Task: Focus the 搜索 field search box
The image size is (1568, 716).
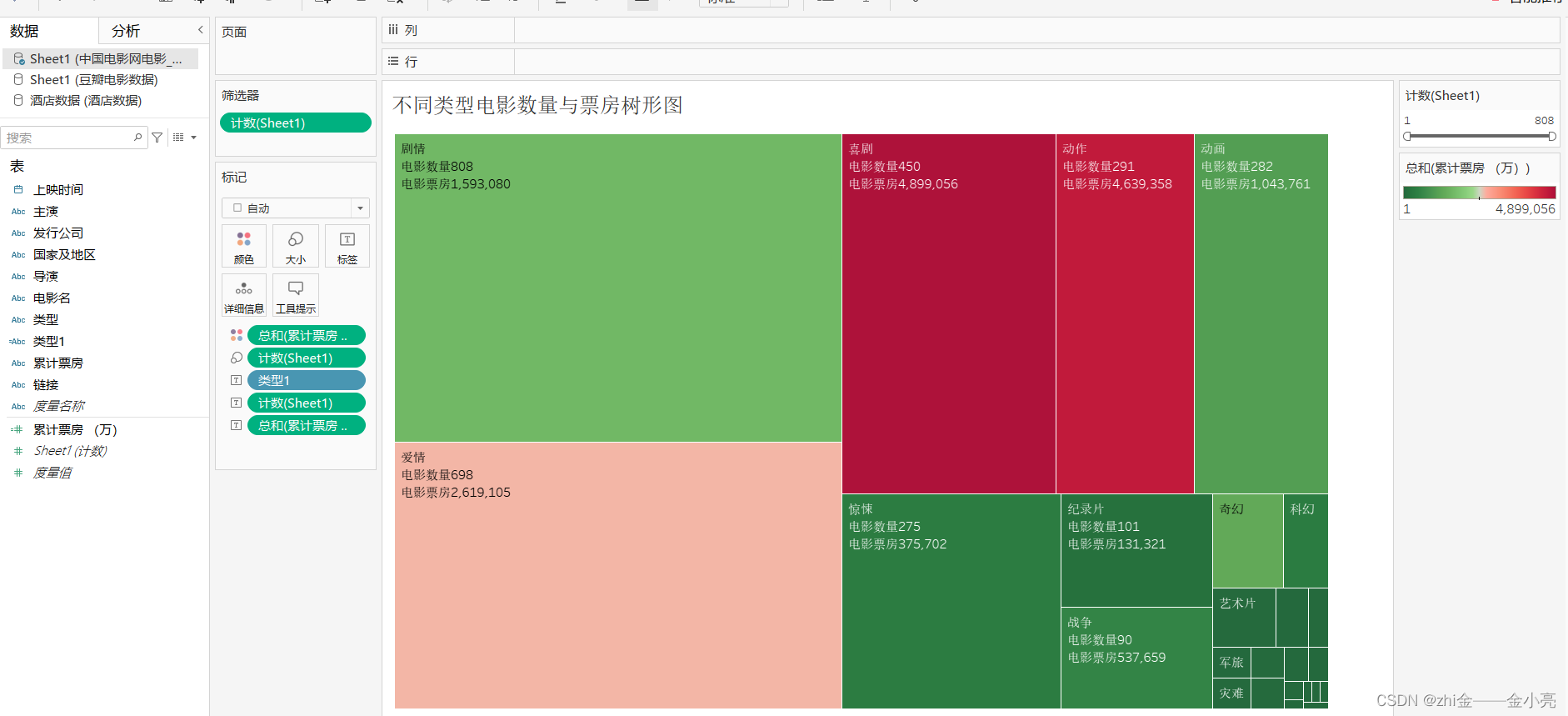Action: (74, 138)
